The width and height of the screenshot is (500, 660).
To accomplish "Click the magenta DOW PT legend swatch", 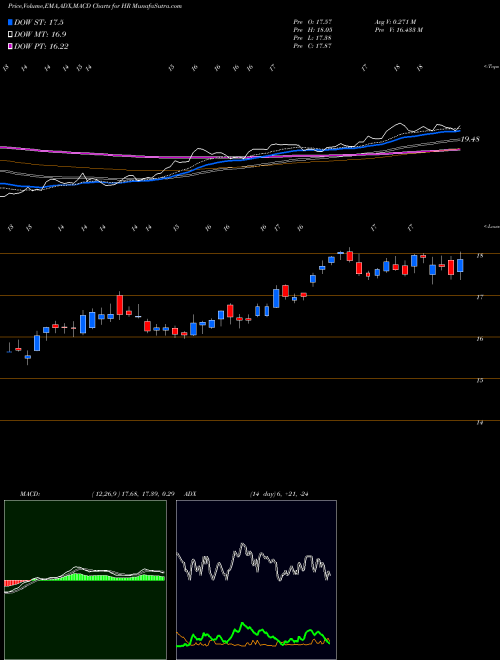I will [x=10, y=46].
